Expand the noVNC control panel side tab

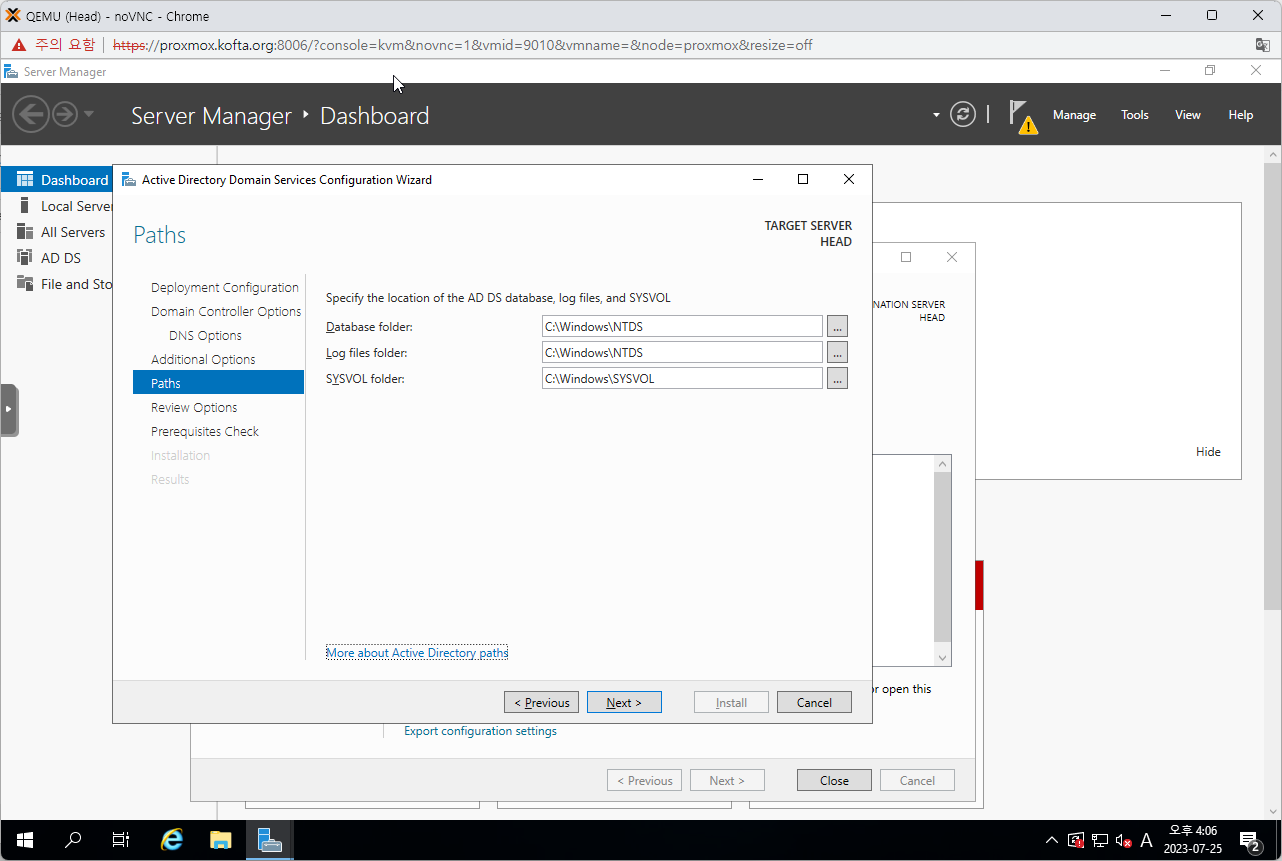9,409
